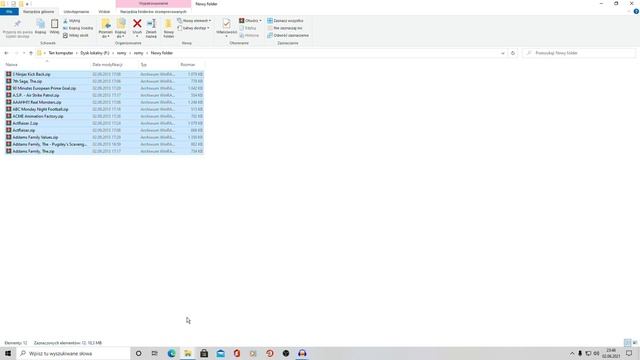Open the Office icon on the taskbar

(237, 353)
